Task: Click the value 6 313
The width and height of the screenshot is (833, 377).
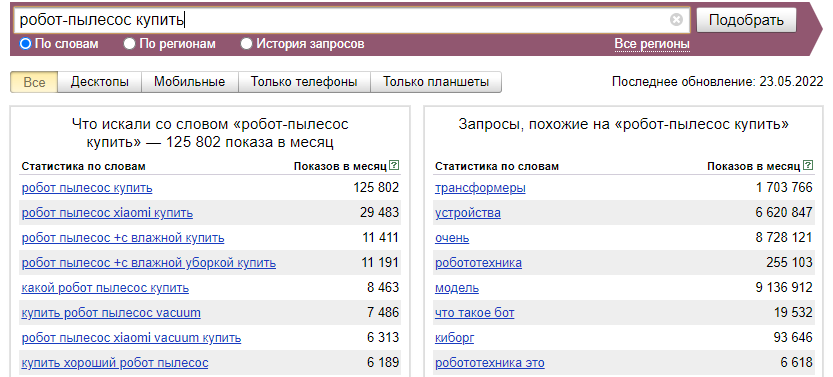Action: tap(383, 338)
